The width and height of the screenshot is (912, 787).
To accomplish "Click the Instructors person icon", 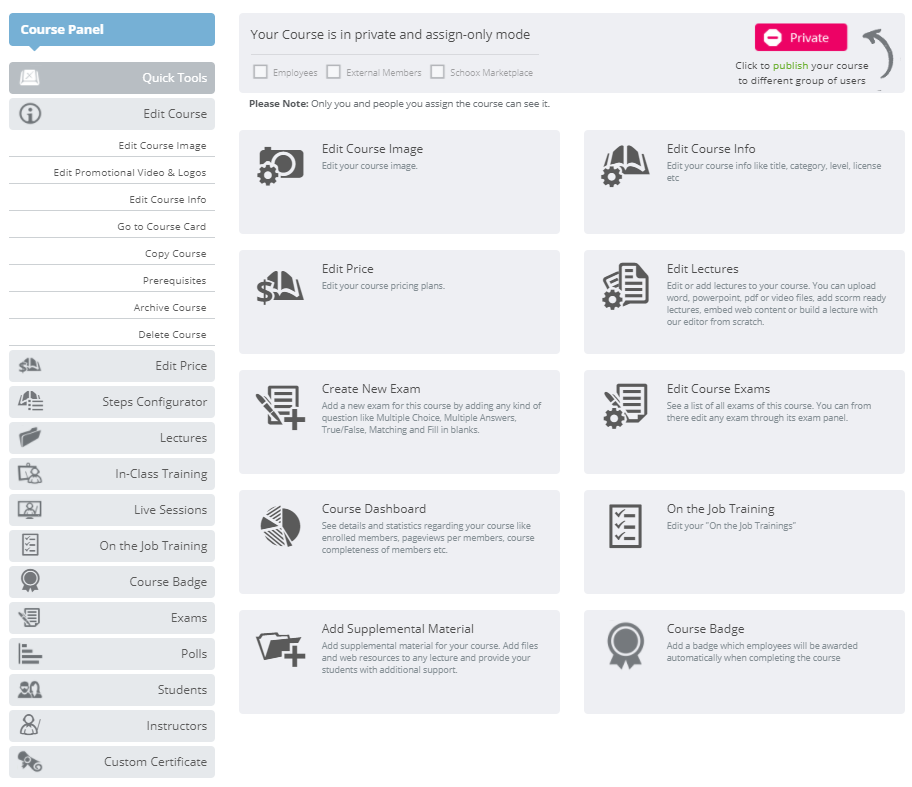I will click(30, 725).
